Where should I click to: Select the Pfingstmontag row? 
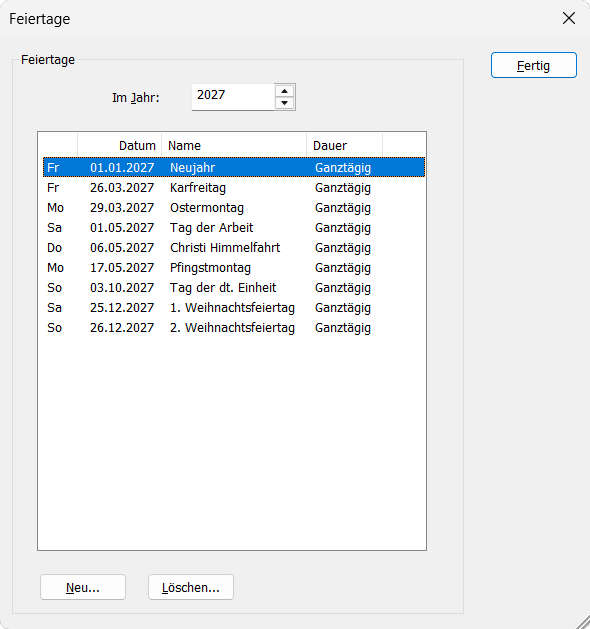coord(234,268)
